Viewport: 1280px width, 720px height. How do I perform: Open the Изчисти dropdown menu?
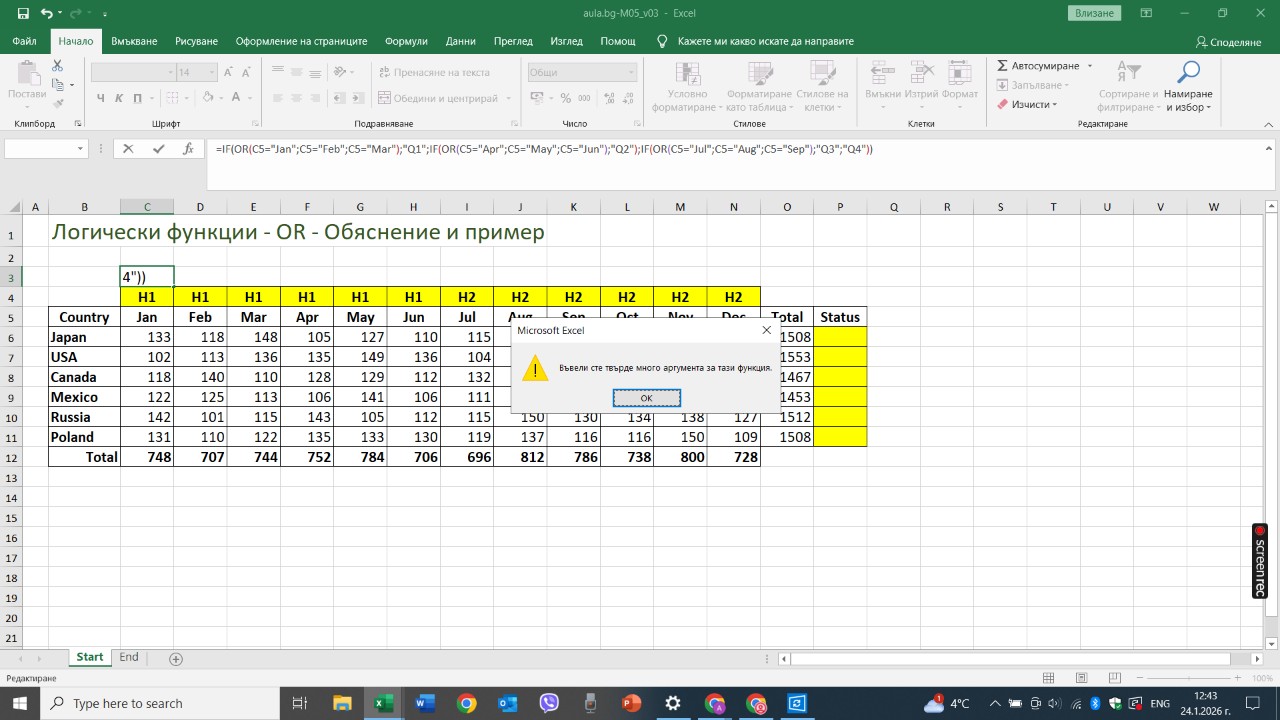pos(1030,104)
